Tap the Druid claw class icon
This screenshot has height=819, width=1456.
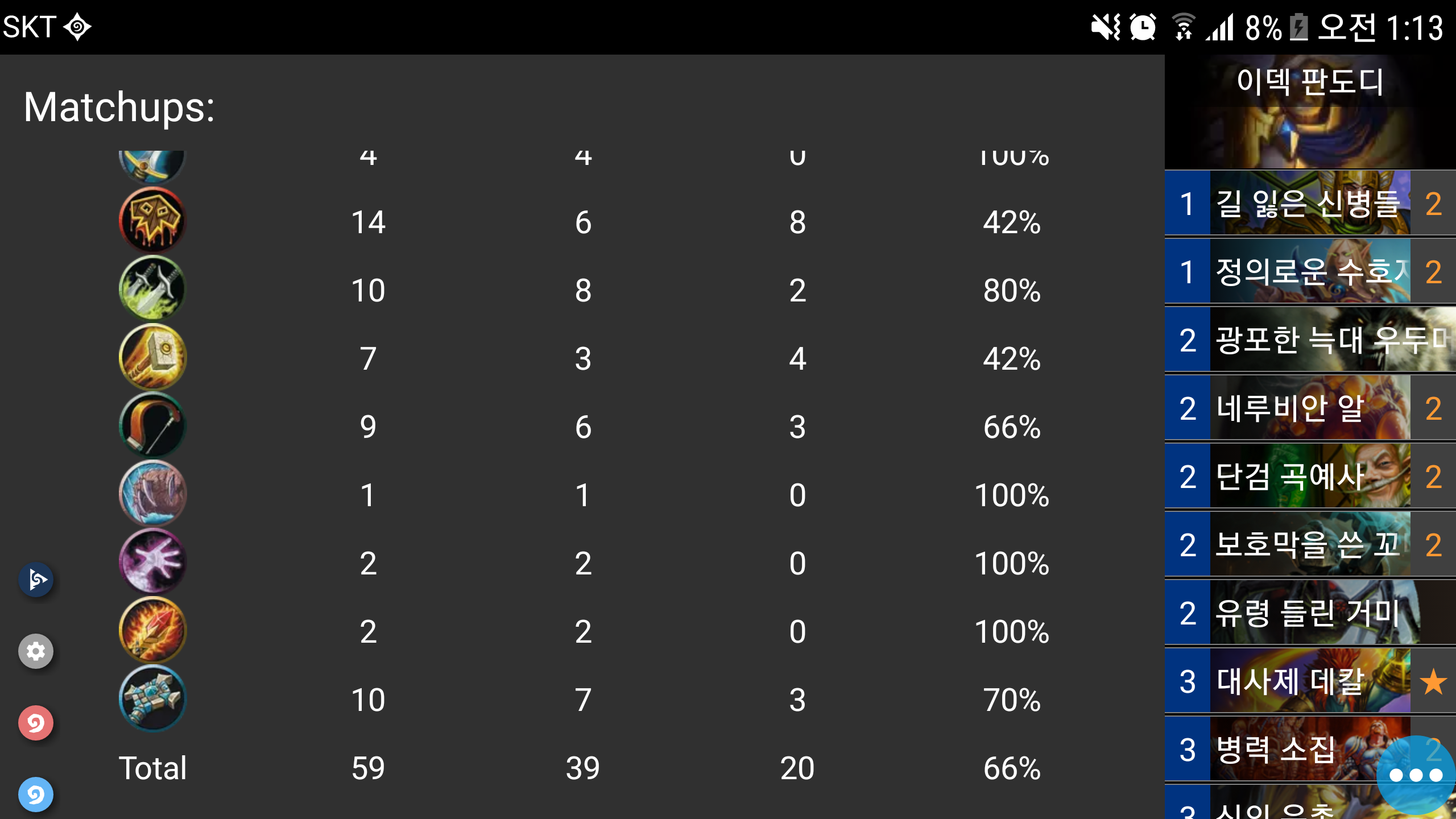point(152,493)
